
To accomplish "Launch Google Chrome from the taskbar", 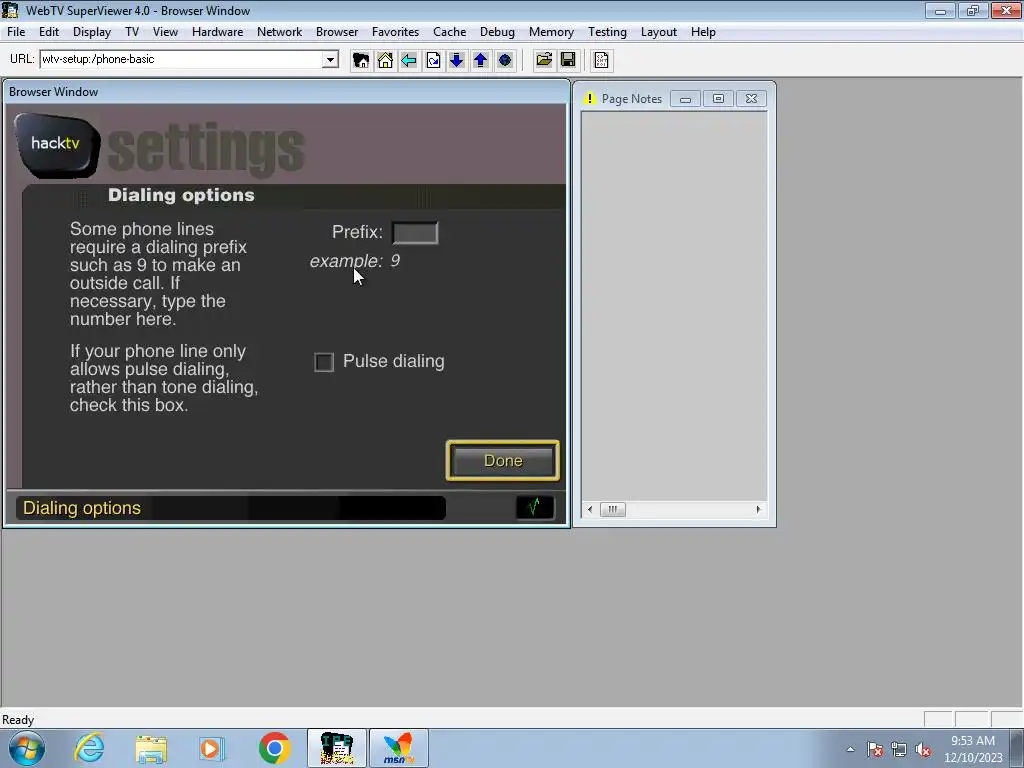I will click(274, 748).
